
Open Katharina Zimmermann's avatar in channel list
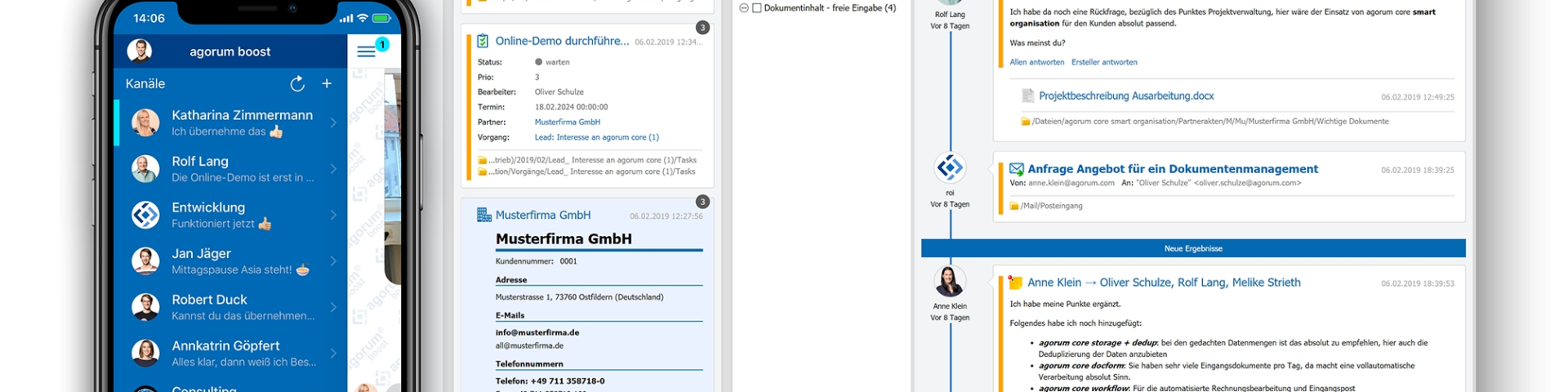point(145,122)
